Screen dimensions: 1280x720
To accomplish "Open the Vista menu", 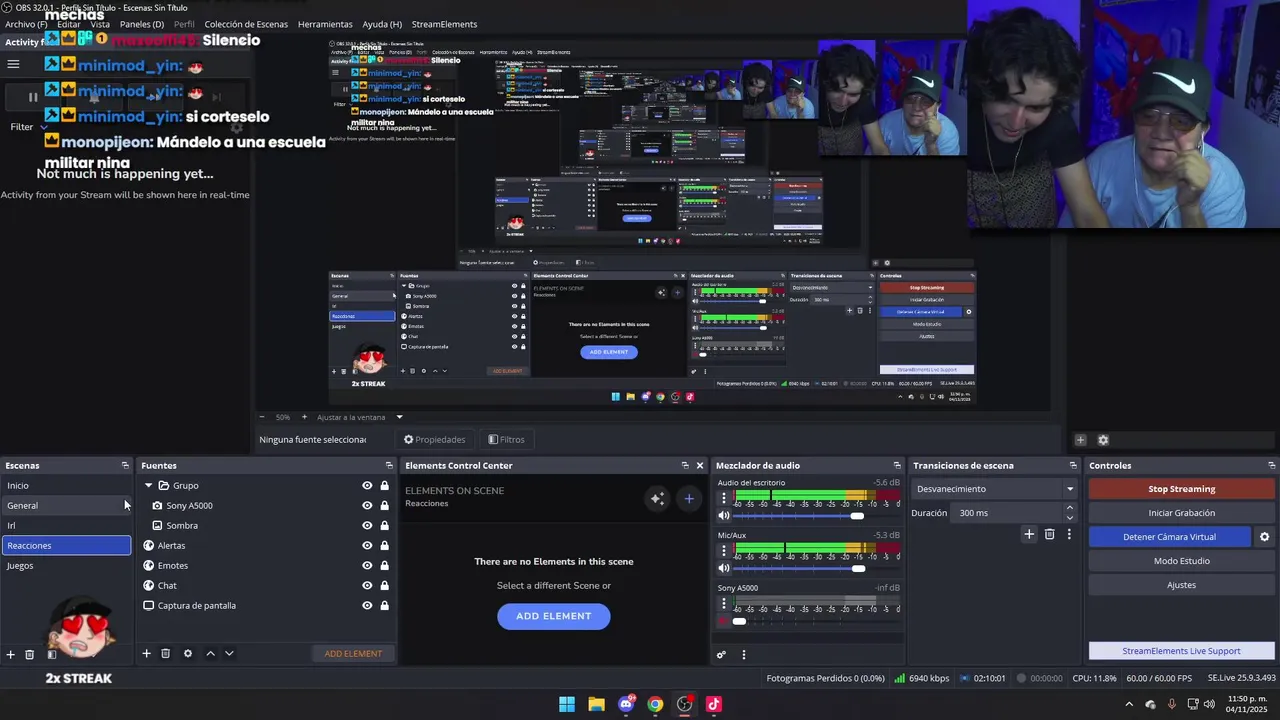I will coord(100,24).
